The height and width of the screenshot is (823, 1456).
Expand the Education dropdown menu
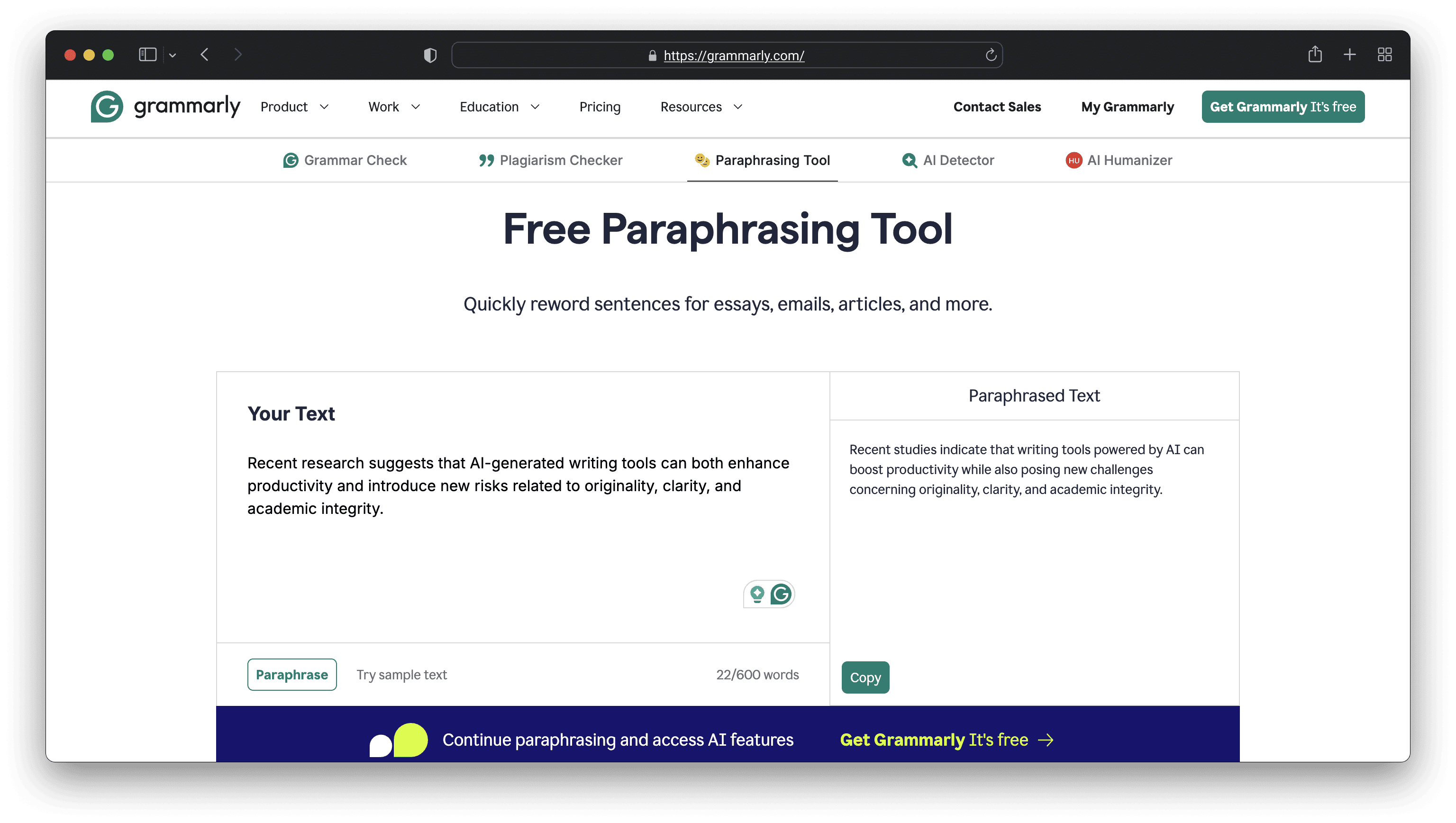coord(499,107)
